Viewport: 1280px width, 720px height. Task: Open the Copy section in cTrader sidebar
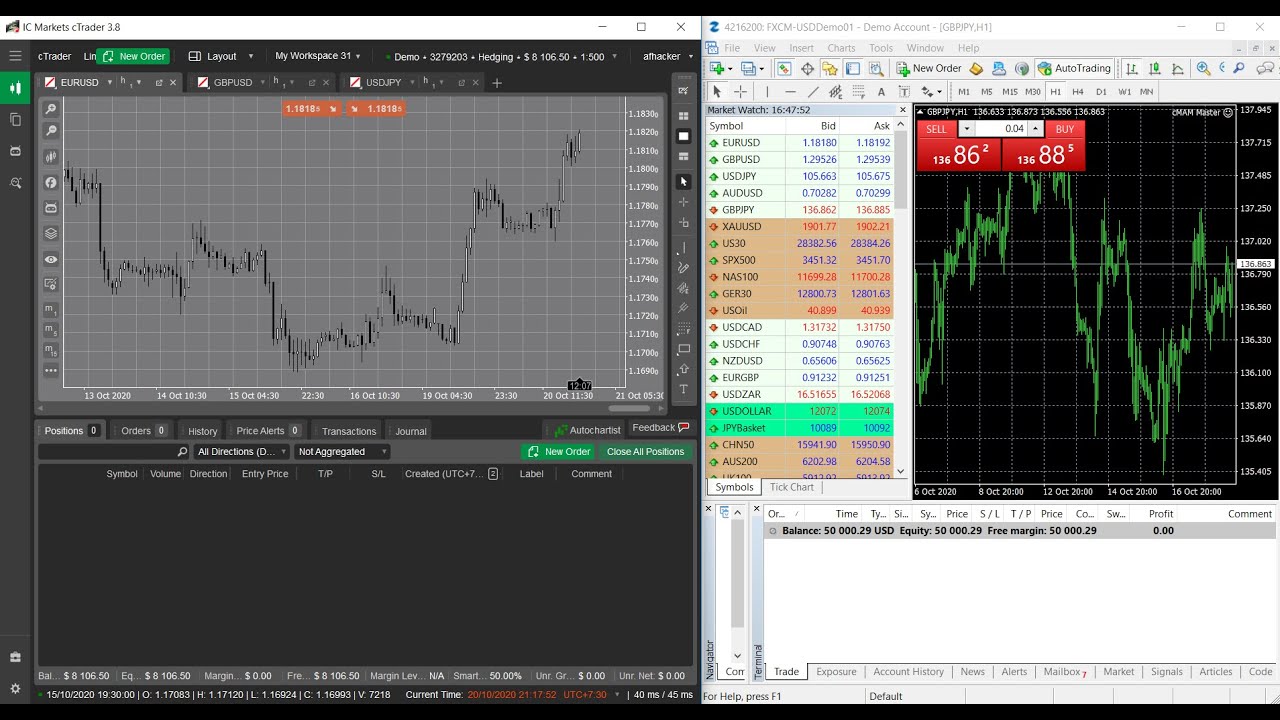[x=15, y=120]
